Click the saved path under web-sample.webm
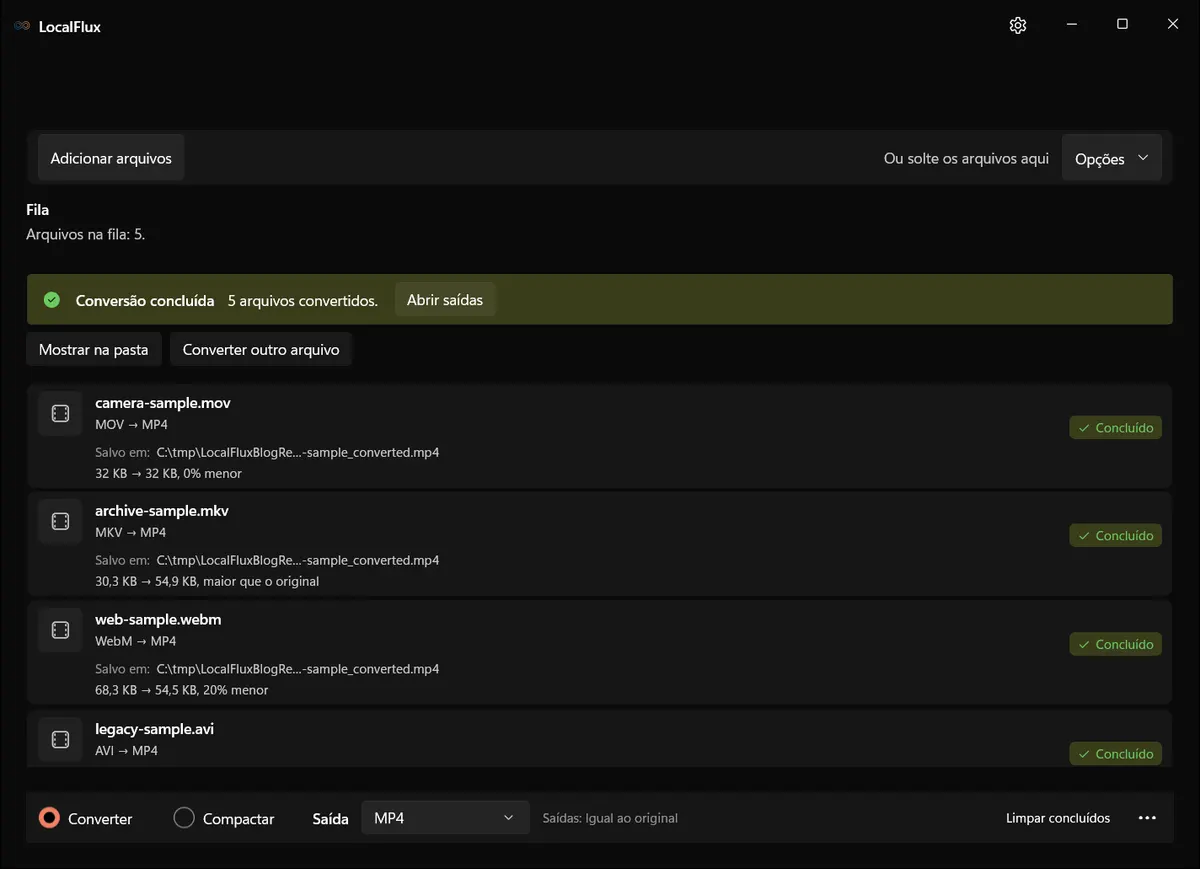The width and height of the screenshot is (1200, 869). (298, 668)
